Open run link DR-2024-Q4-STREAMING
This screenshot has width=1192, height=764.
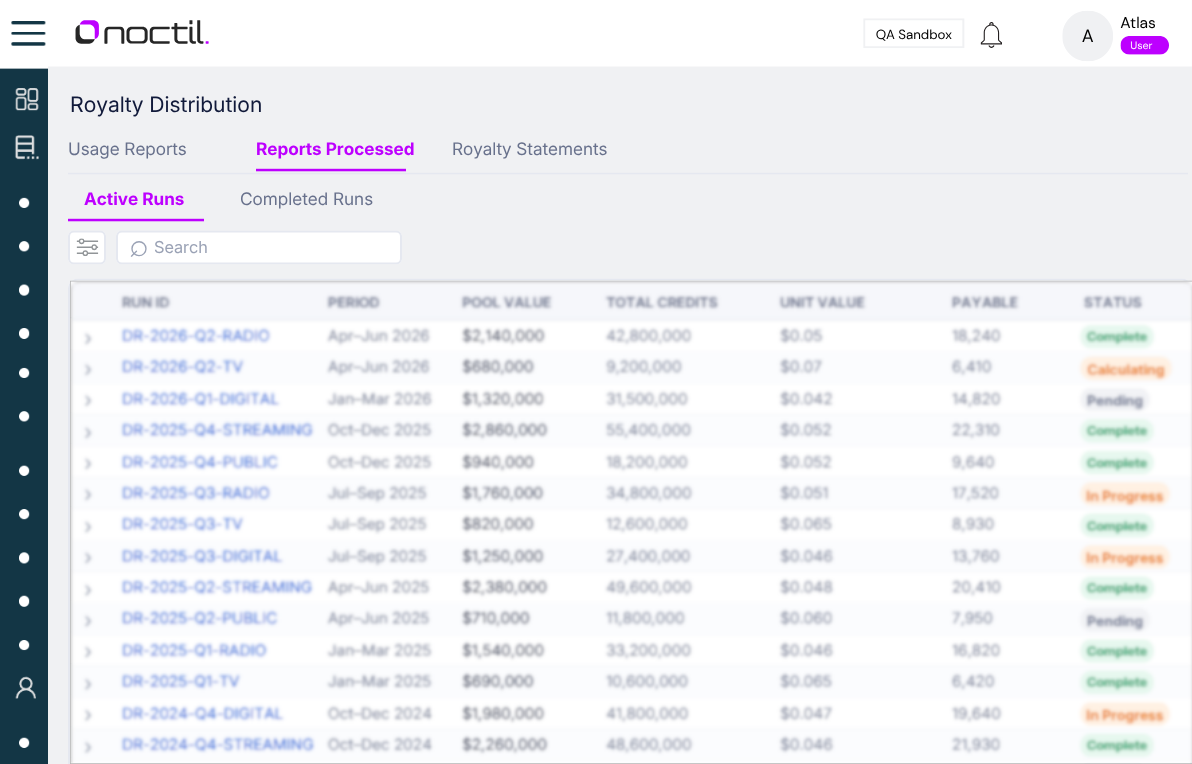point(217,744)
